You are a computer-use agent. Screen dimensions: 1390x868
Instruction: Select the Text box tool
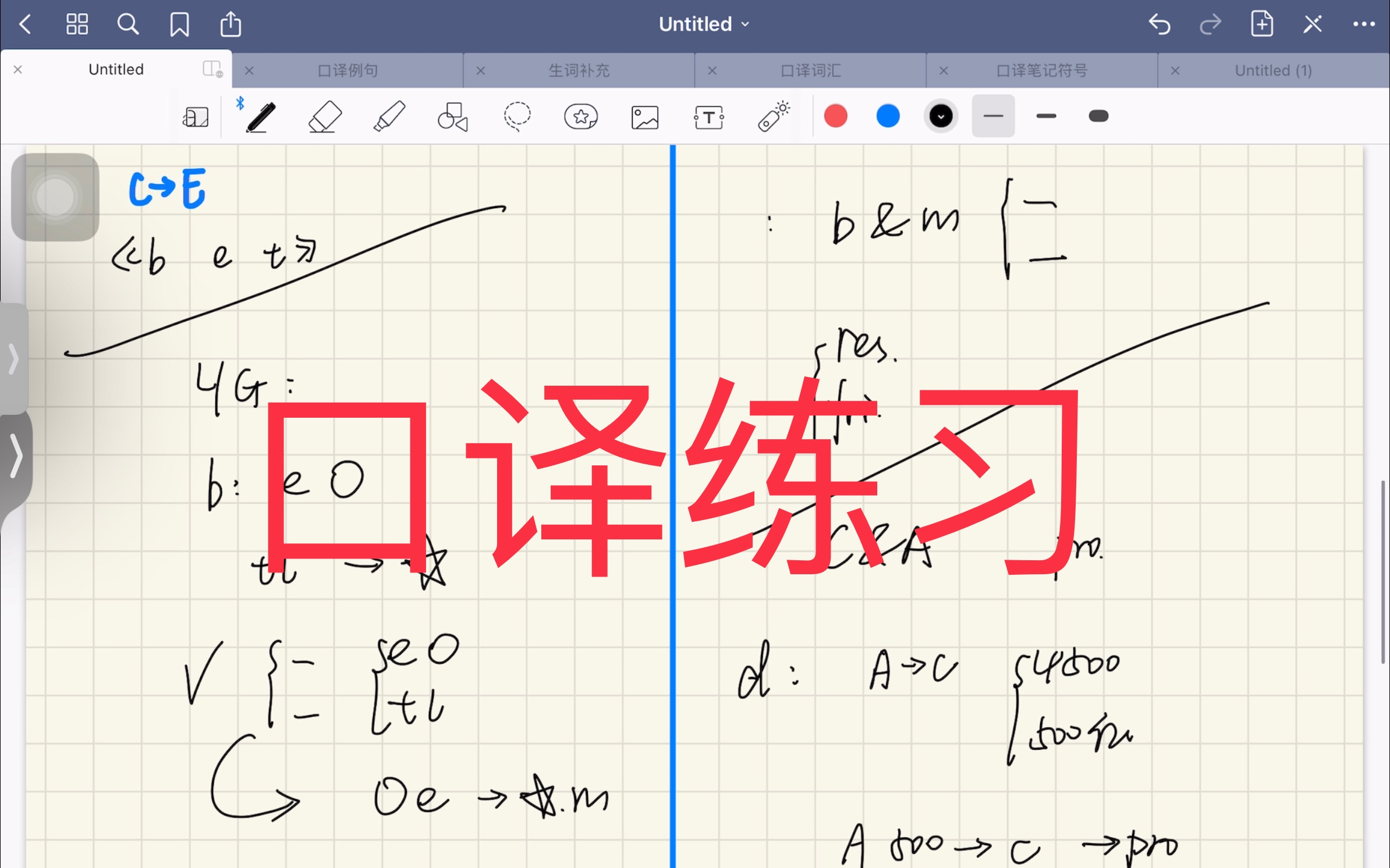point(708,117)
